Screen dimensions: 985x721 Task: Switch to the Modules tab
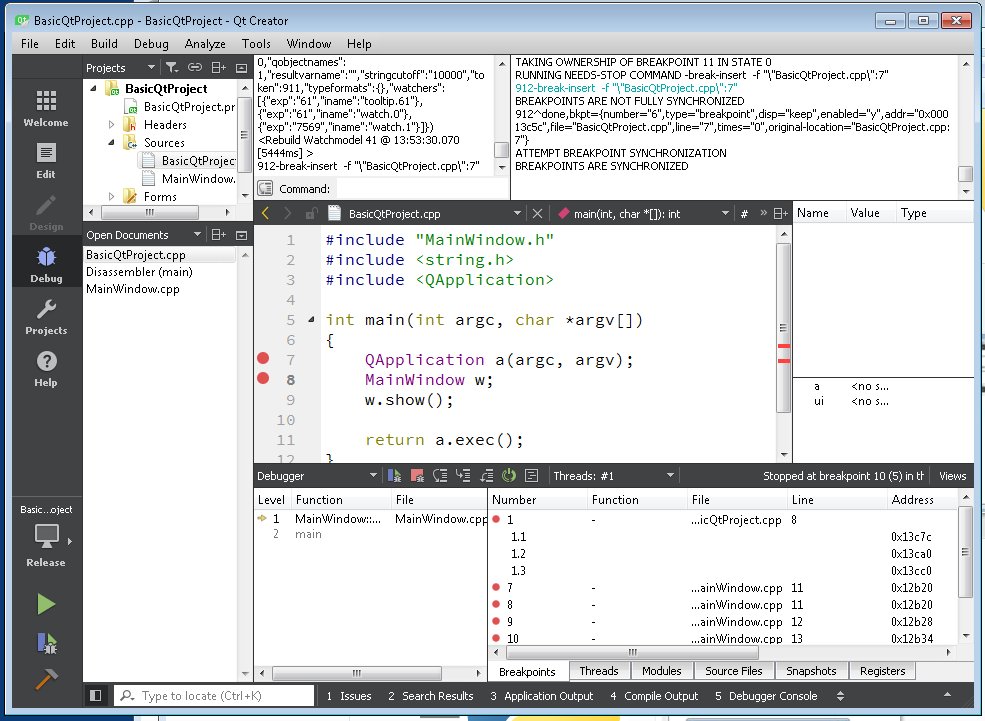click(661, 671)
